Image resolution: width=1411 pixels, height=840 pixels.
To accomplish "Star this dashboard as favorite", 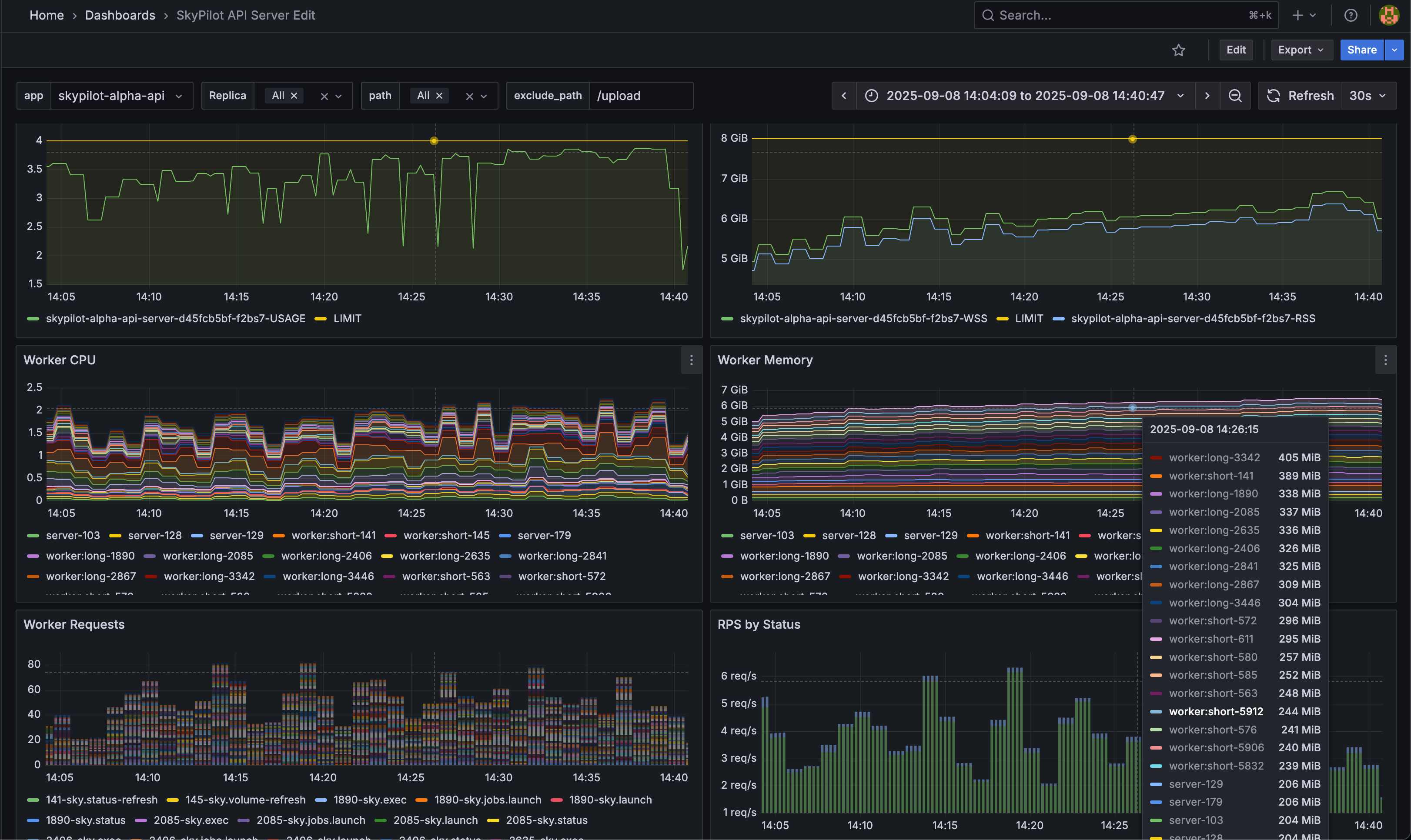I will pos(1179,50).
